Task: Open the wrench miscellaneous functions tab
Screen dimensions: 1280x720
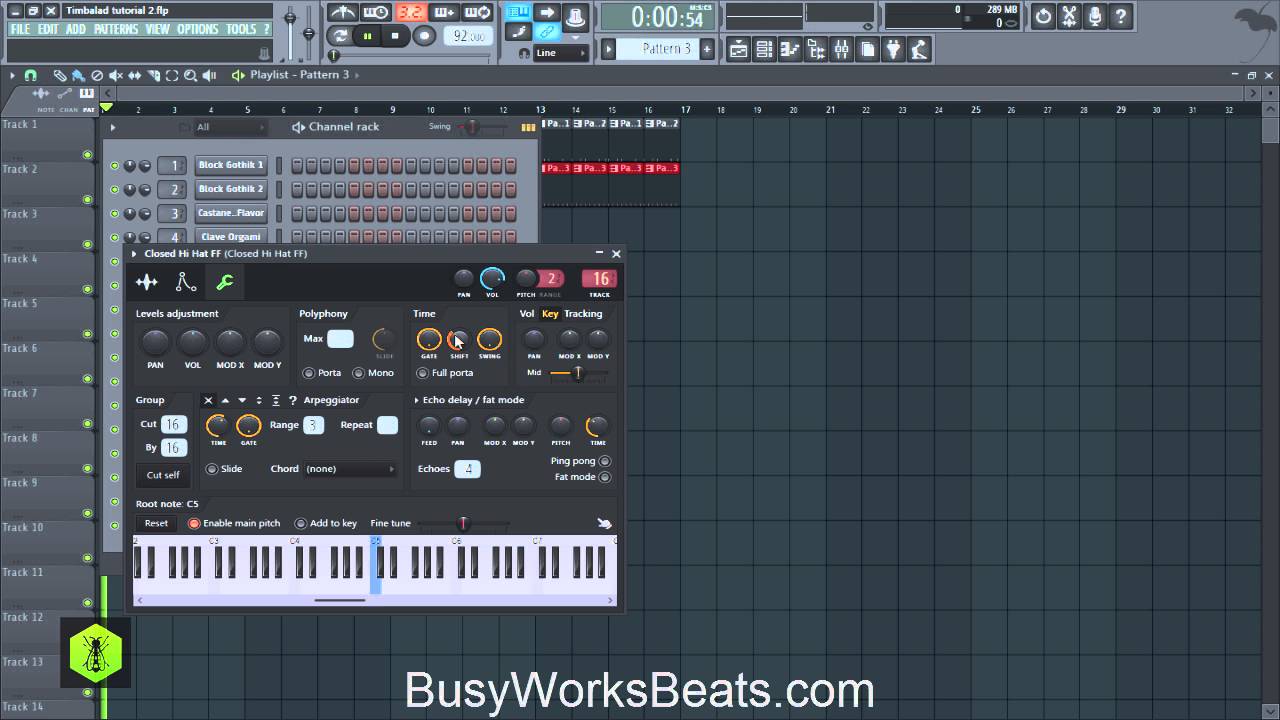Action: 225,283
